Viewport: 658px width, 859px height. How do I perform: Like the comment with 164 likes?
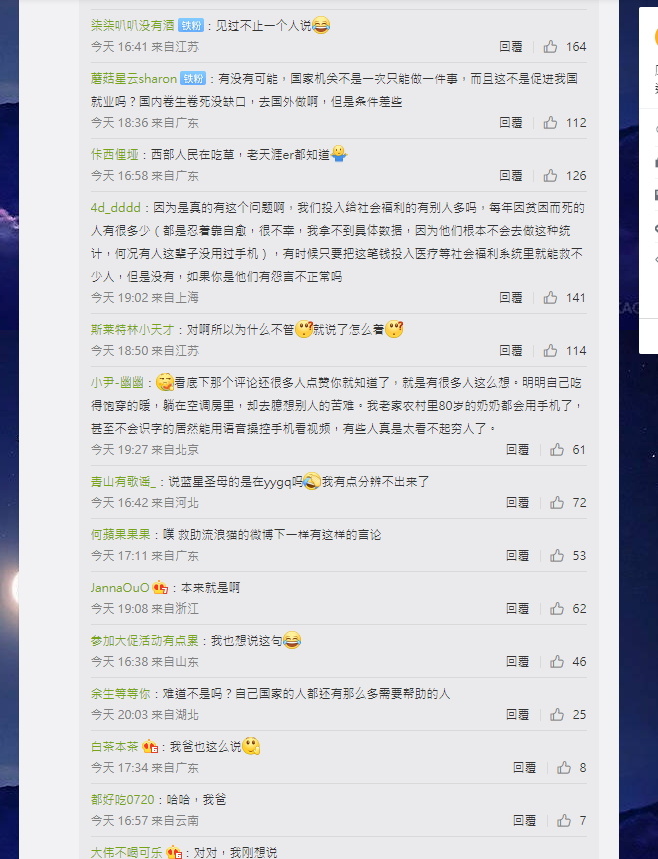pos(551,47)
